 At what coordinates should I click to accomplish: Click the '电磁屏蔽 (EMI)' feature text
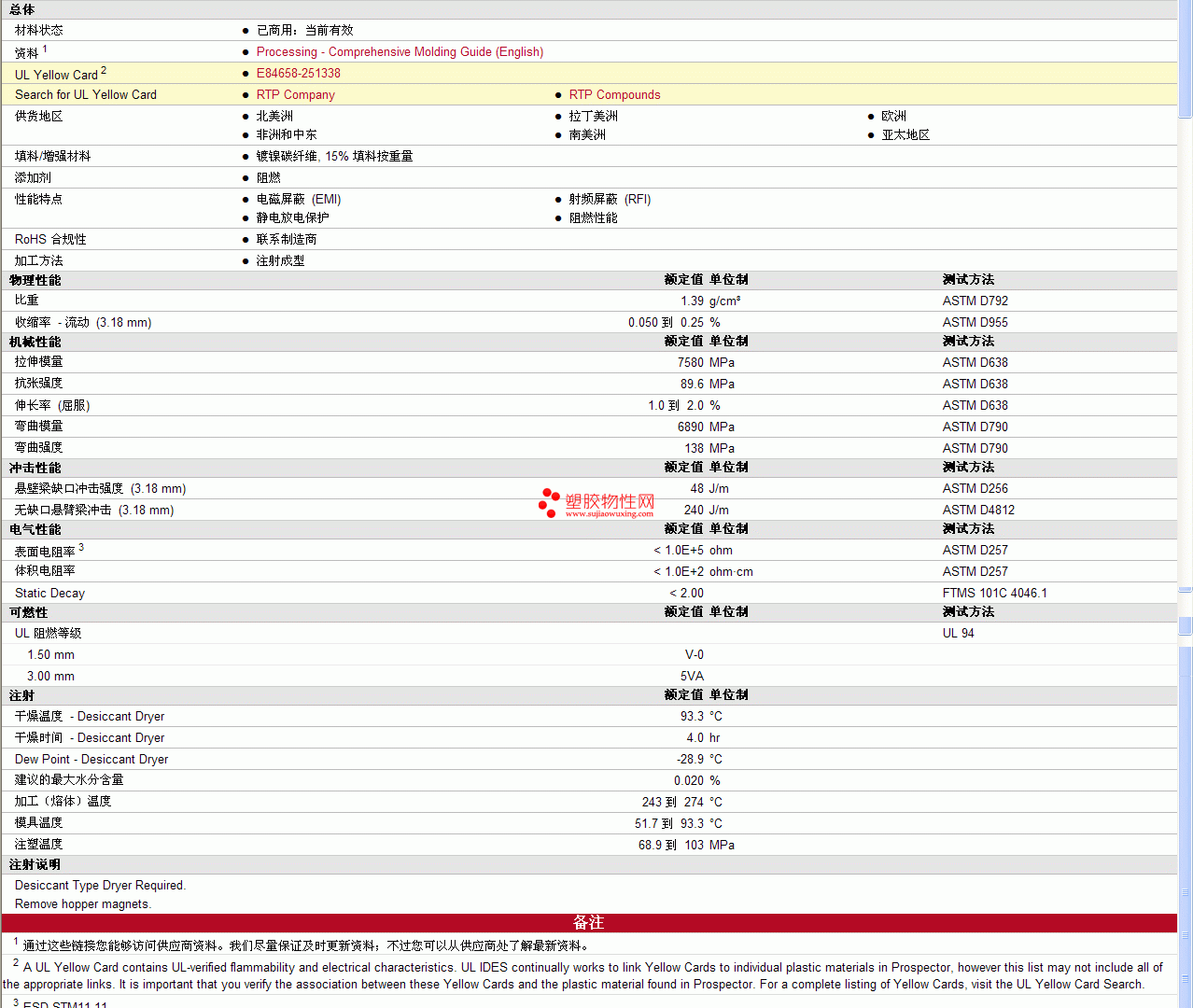tap(299, 200)
